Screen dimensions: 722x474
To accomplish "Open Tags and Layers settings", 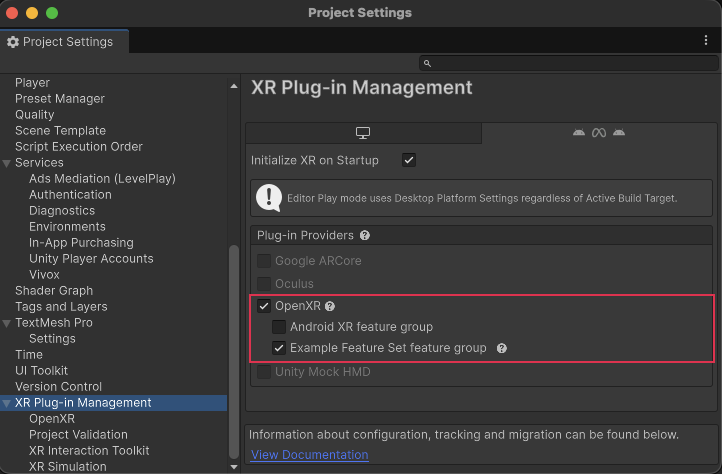I will click(61, 307).
